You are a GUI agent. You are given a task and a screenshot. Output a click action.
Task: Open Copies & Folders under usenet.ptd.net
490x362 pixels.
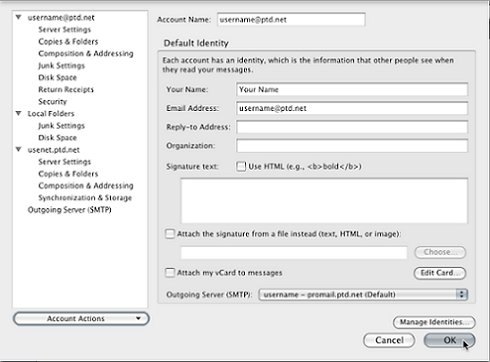[x=68, y=174]
